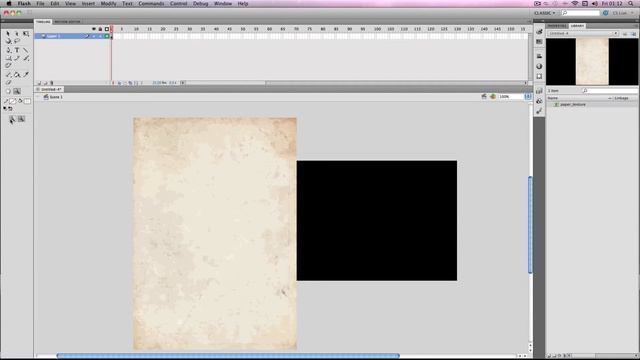Click the Linkage column header in library
The width and height of the screenshot is (640, 360).
(x=621, y=98)
